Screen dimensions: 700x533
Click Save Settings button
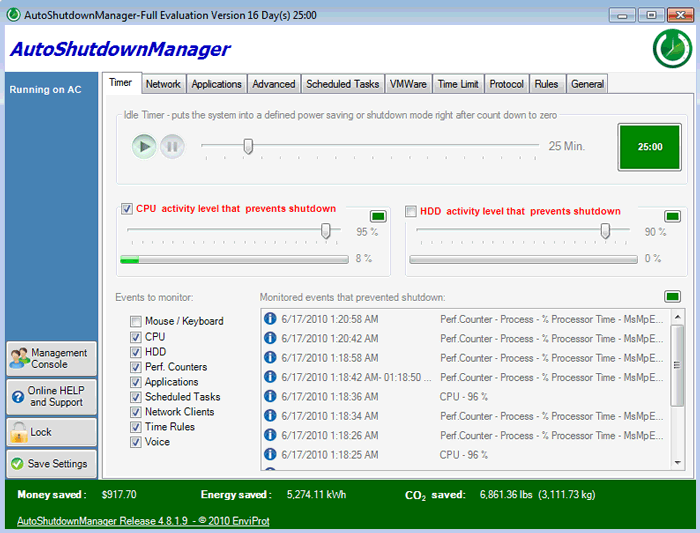[x=52, y=464]
